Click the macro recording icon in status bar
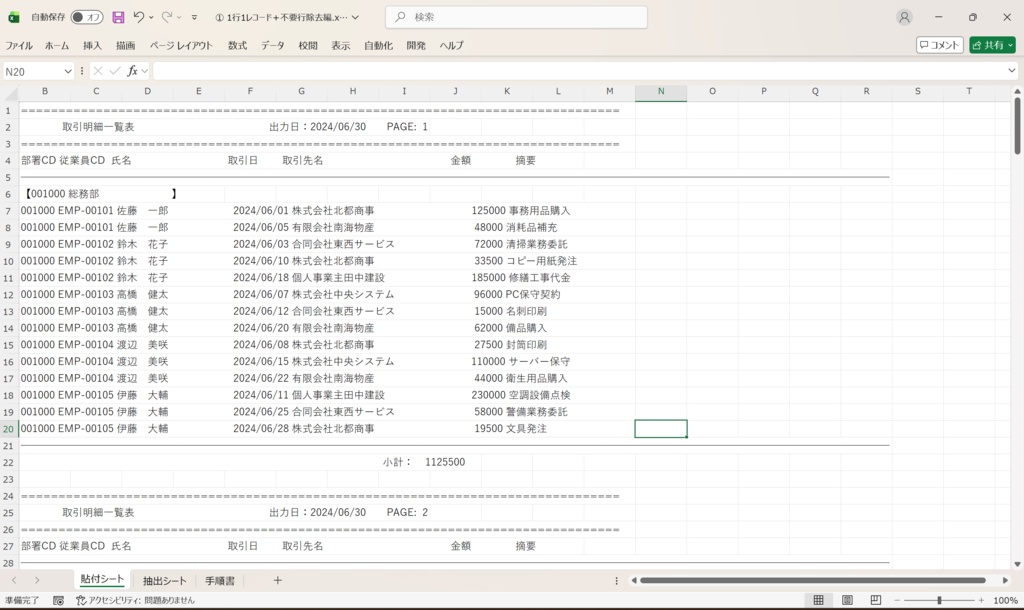The image size is (1024, 610). pyautogui.click(x=58, y=600)
